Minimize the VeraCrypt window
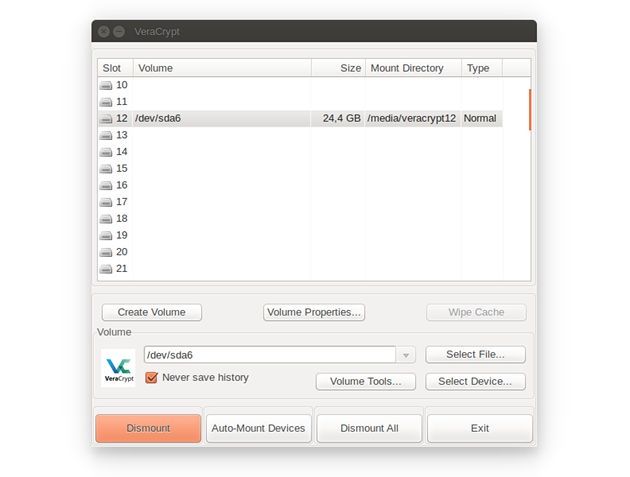Screen dimensions: 630x477 119,32
